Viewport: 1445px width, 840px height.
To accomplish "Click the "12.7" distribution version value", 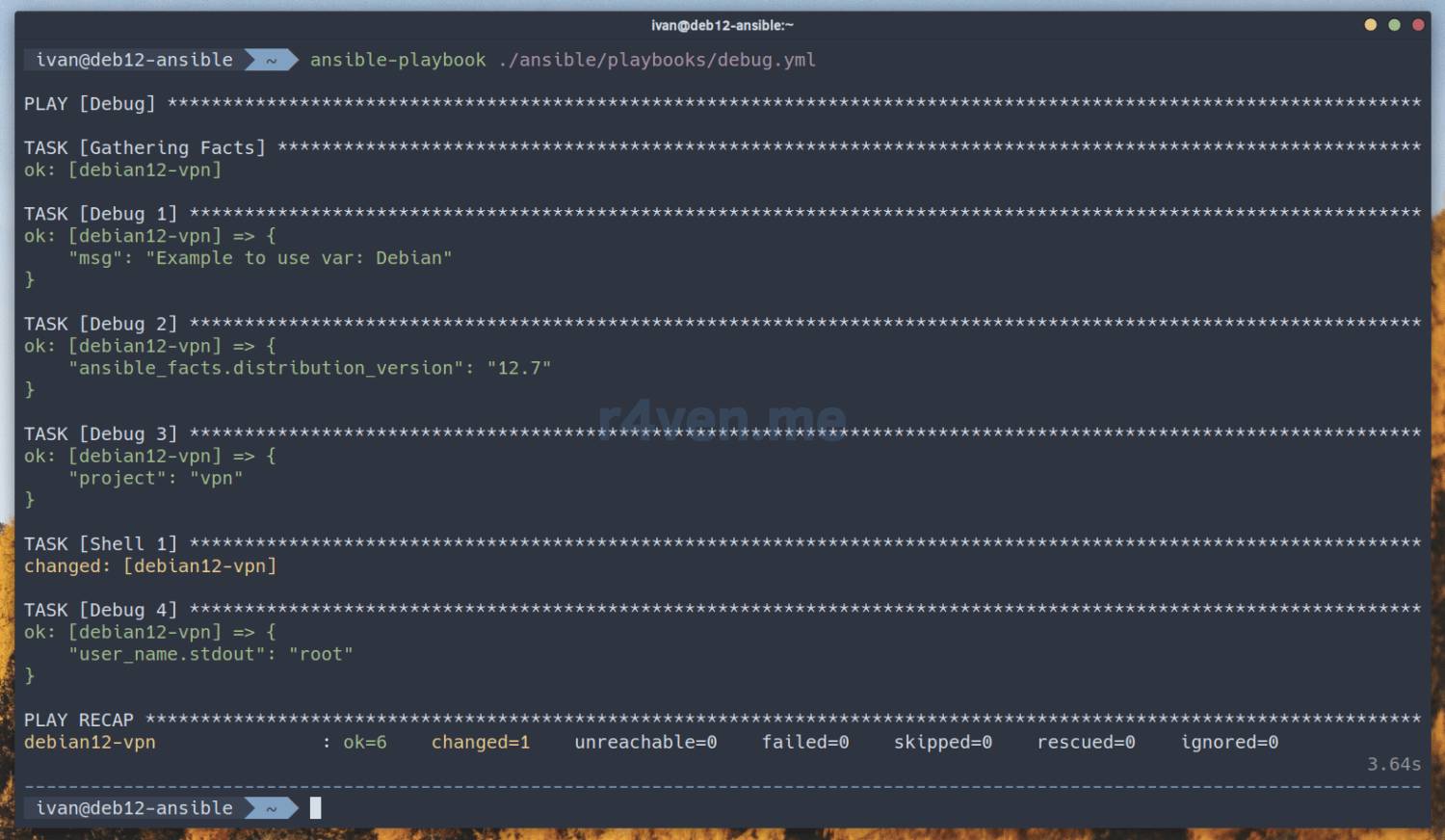I will [519, 368].
